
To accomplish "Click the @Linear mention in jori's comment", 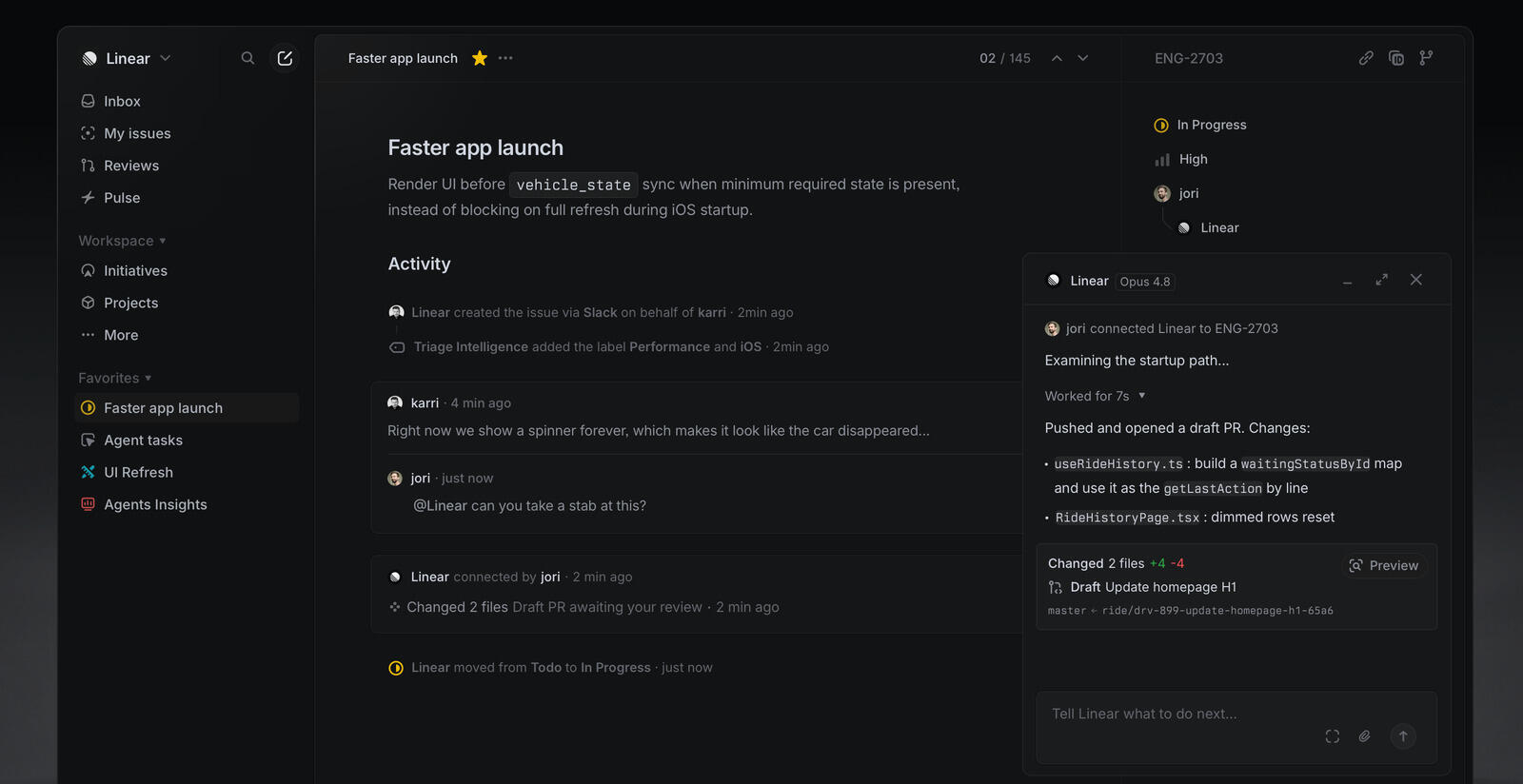I will [x=440, y=505].
